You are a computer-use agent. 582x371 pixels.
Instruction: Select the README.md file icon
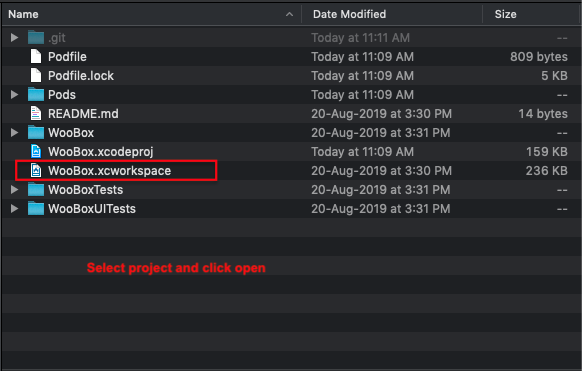point(36,114)
